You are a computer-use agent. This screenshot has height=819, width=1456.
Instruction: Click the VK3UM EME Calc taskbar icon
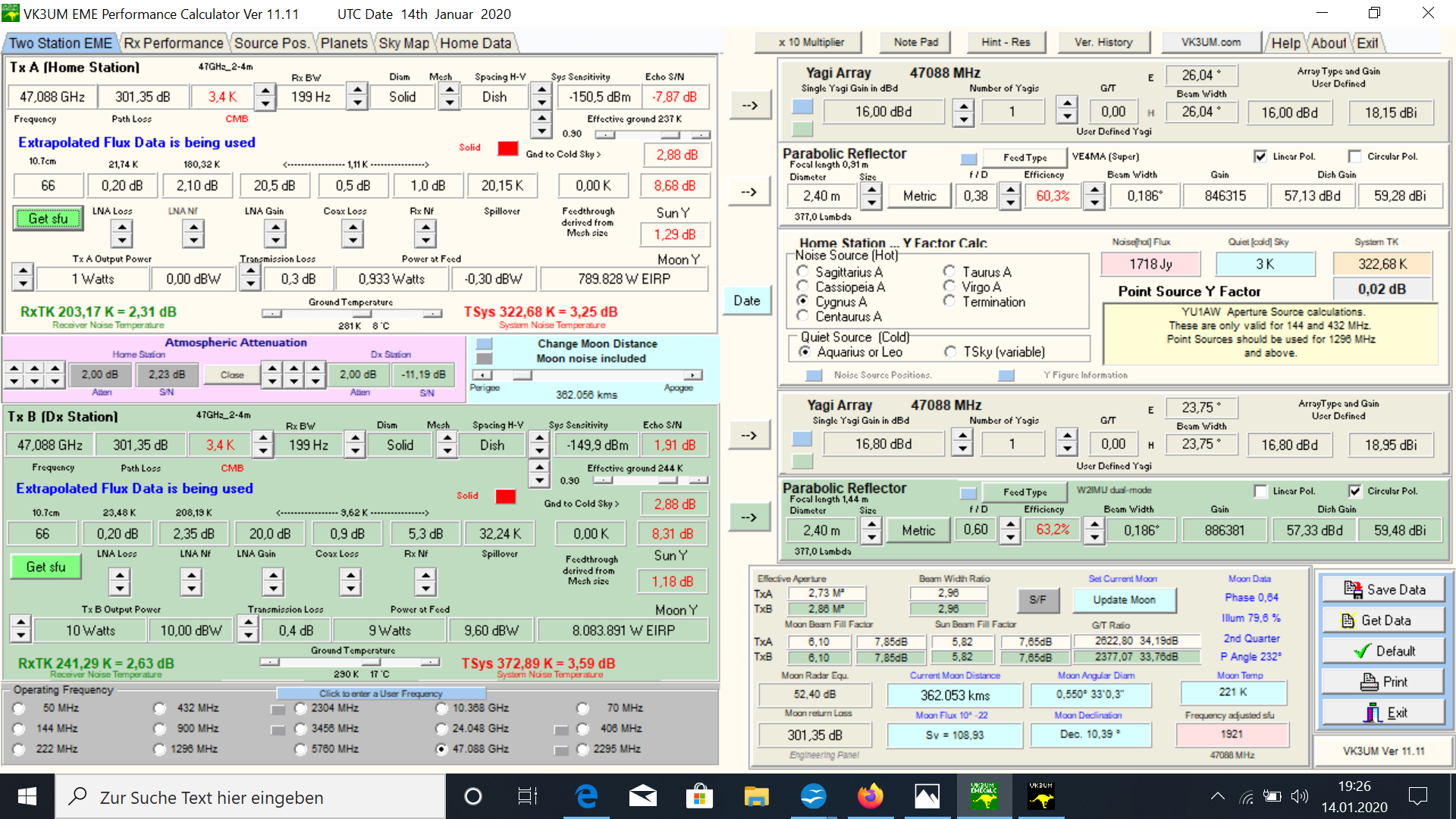pos(984,796)
